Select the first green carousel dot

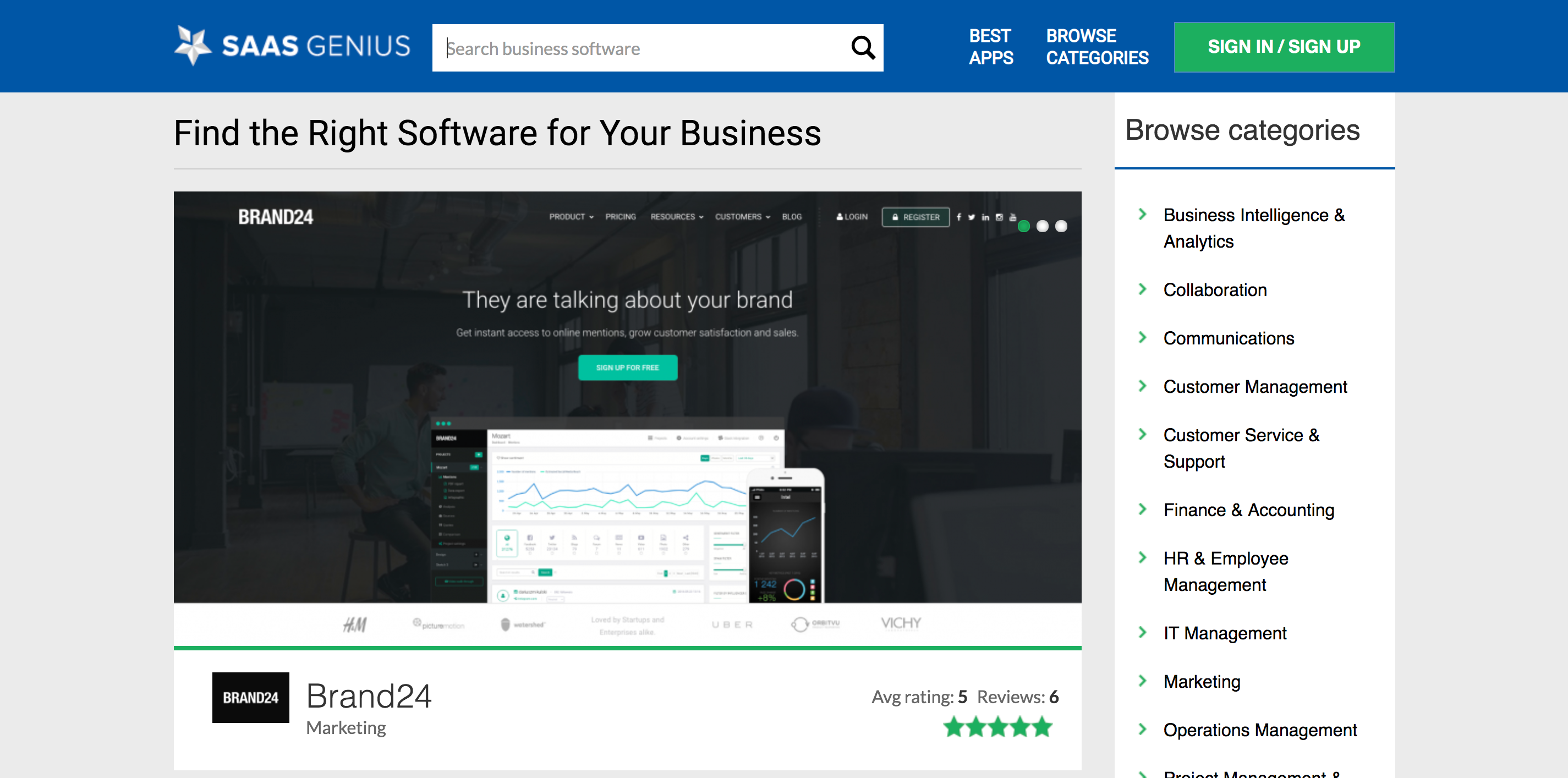coord(1024,227)
